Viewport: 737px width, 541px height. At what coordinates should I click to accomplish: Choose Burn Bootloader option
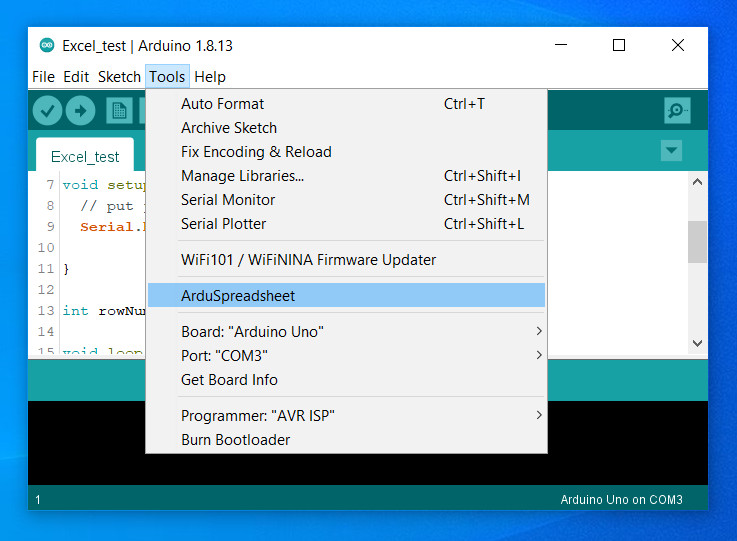point(236,439)
